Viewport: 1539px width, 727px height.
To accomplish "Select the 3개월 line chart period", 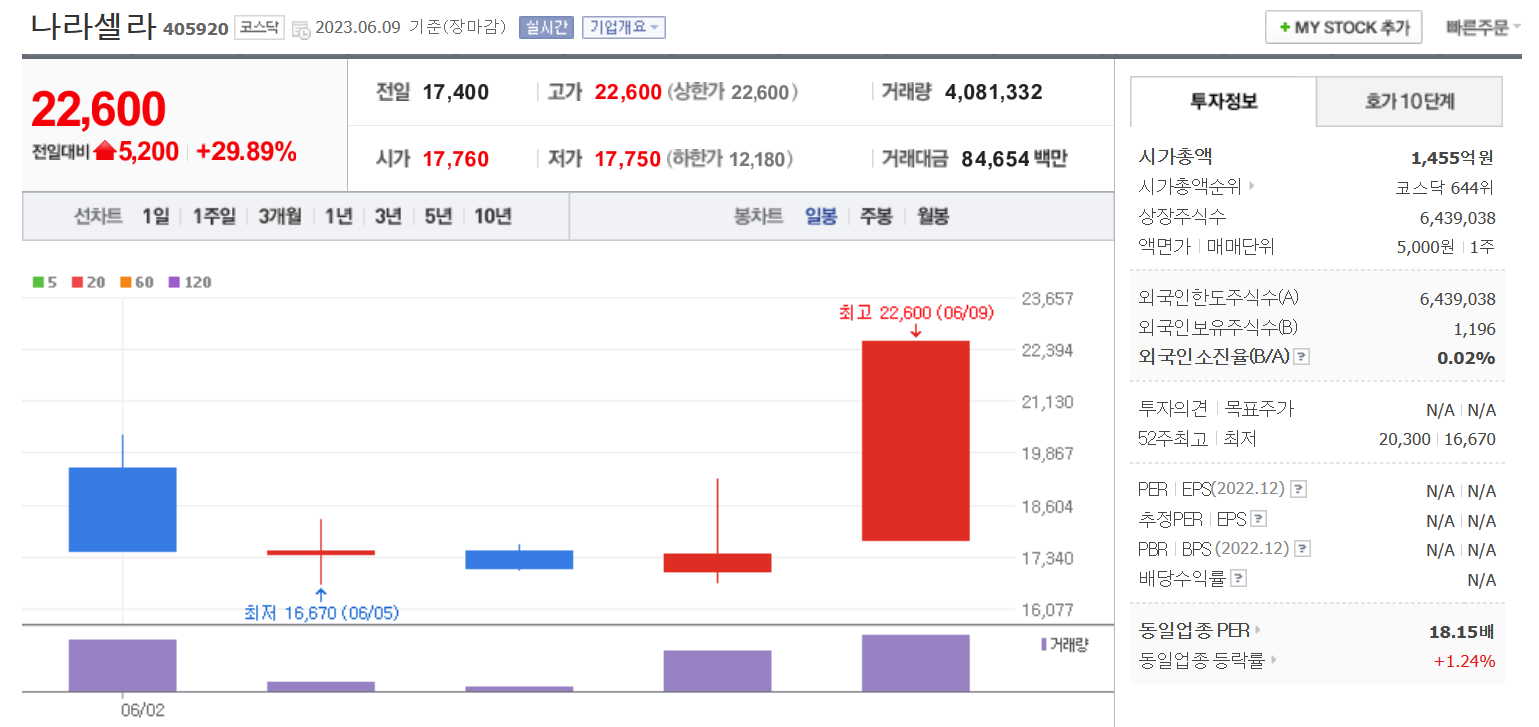I will tap(280, 216).
